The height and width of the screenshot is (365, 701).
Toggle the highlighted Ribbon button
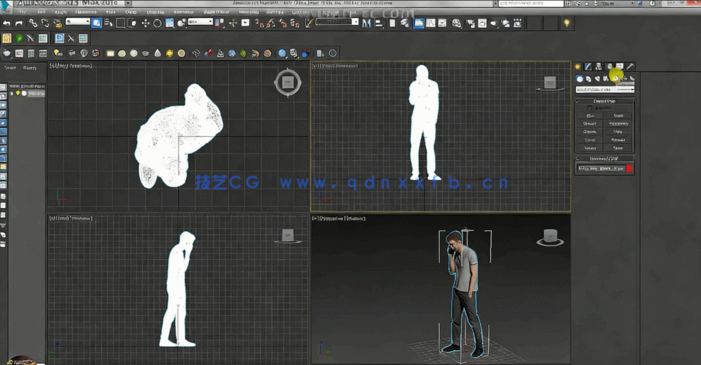(418, 23)
